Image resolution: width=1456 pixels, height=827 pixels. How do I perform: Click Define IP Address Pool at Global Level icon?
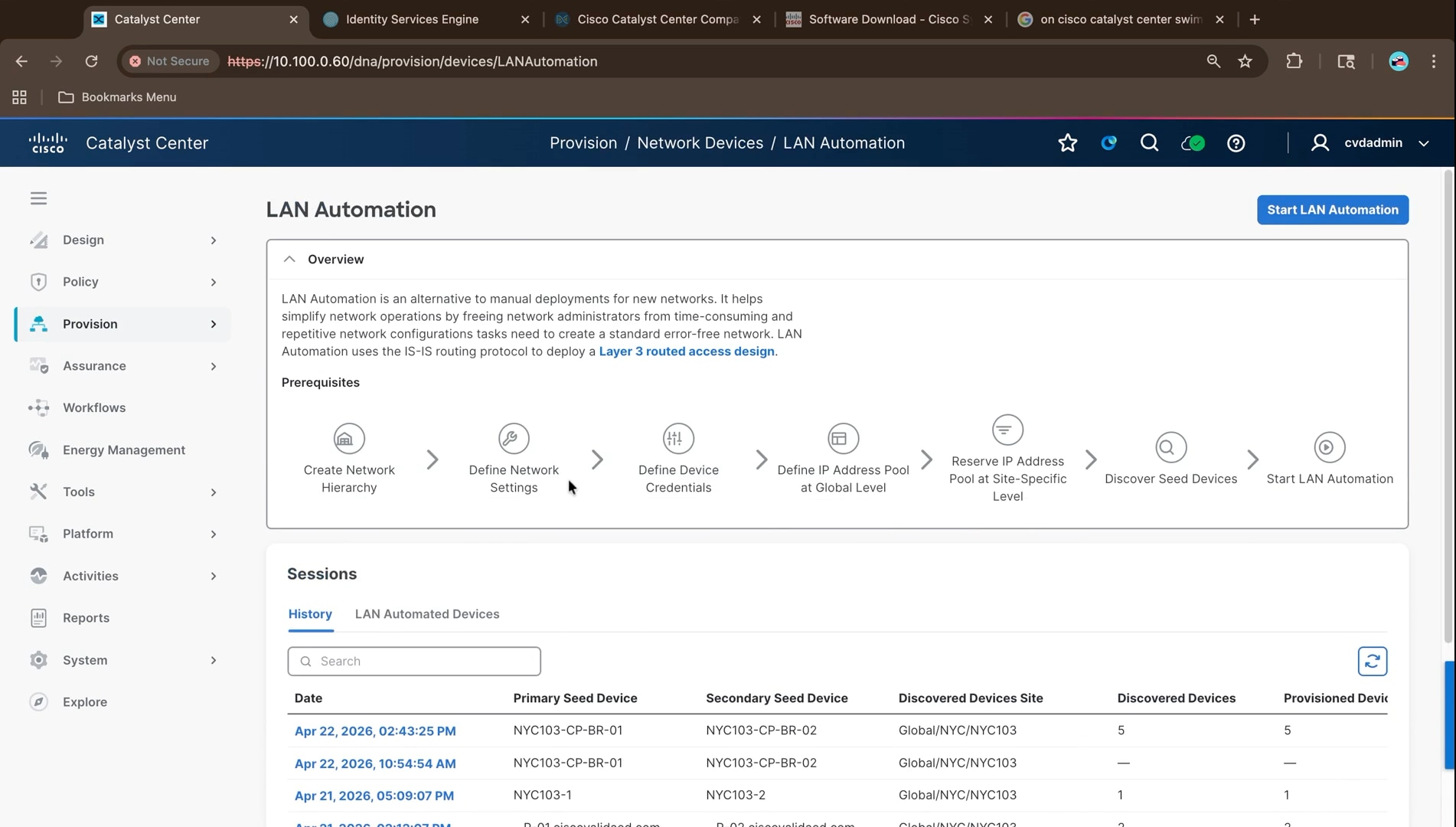[843, 439]
